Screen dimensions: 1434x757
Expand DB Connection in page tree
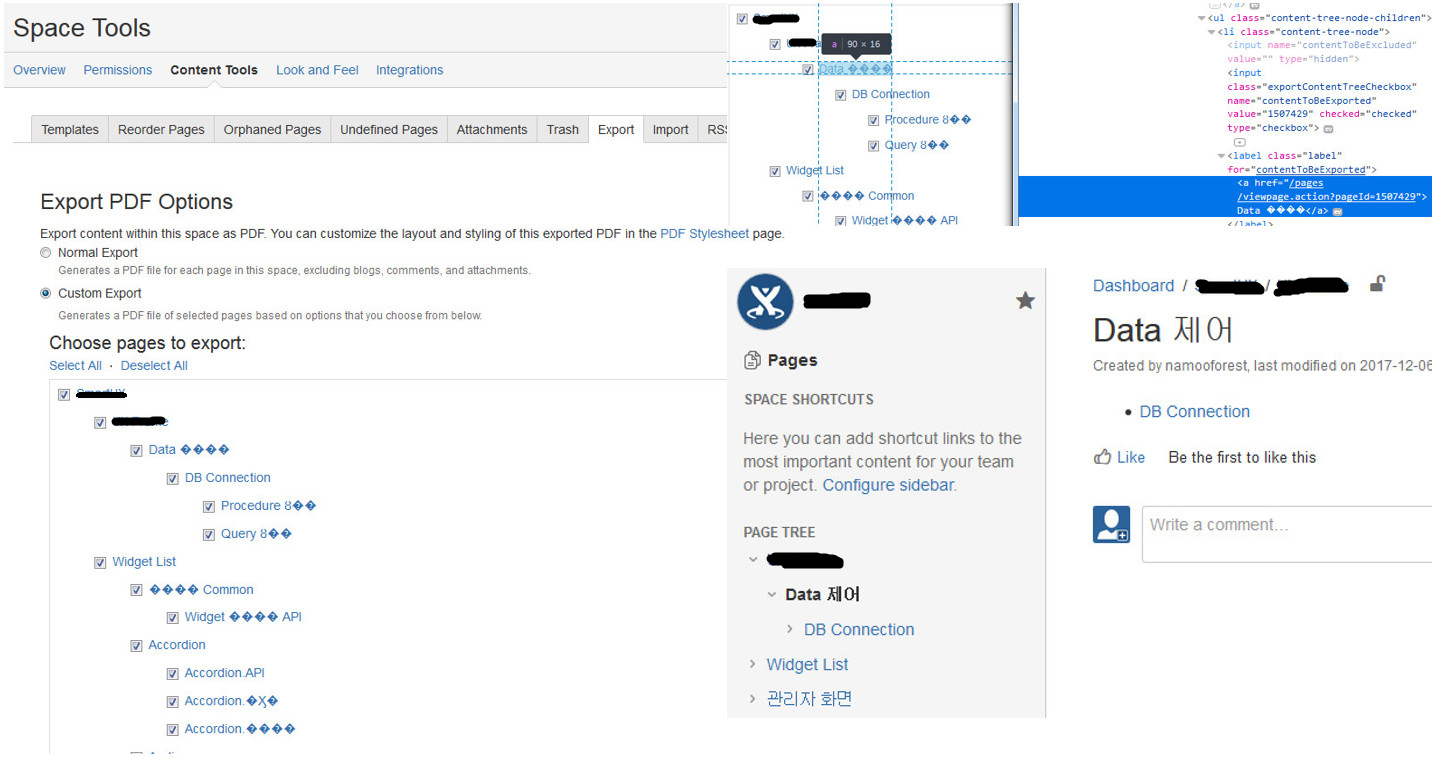(x=790, y=629)
